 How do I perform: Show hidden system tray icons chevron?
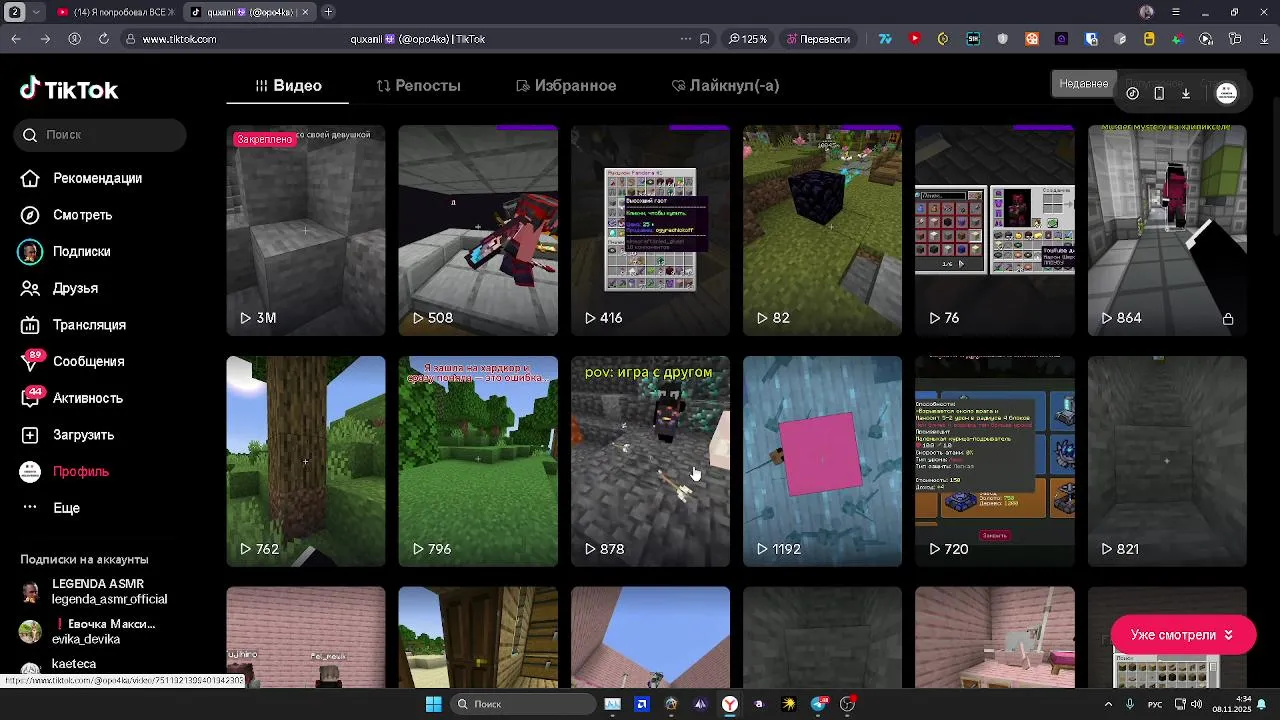pyautogui.click(x=1108, y=704)
